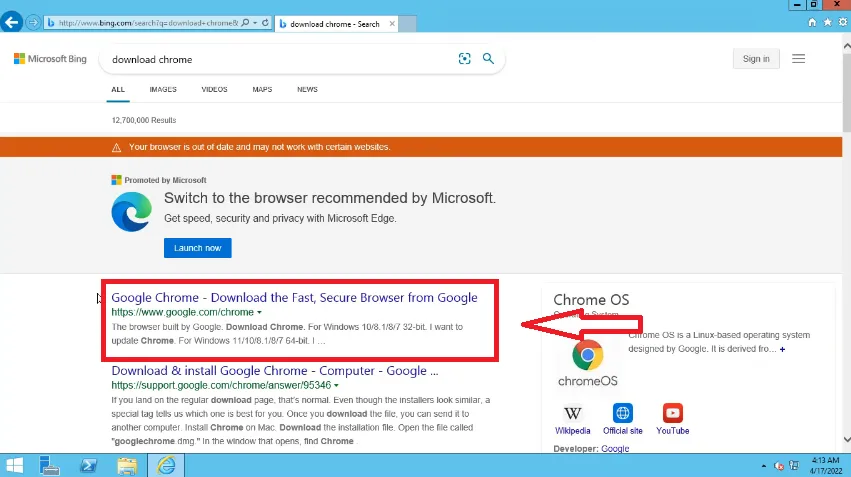Open the Bing hamburger menu
This screenshot has width=851, height=477.
pos(798,59)
